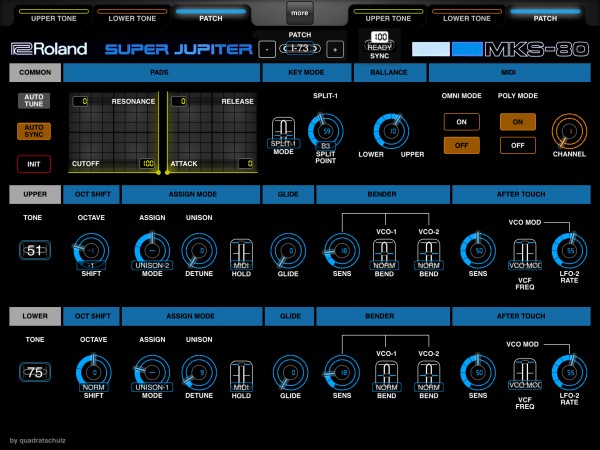Click the INIT button
The height and width of the screenshot is (450, 600).
point(34,164)
